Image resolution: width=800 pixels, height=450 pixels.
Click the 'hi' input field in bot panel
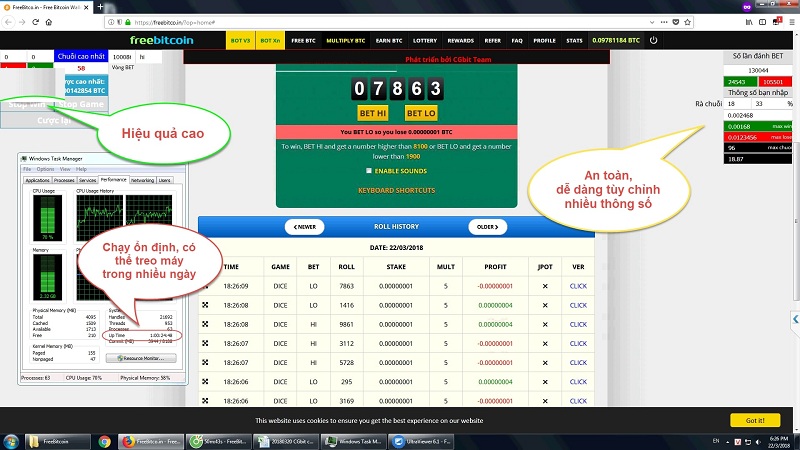tap(149, 57)
